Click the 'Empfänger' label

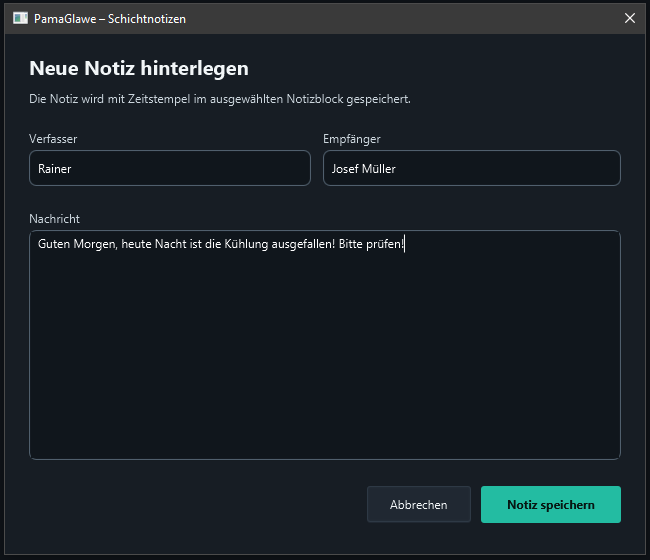[x=352, y=139]
